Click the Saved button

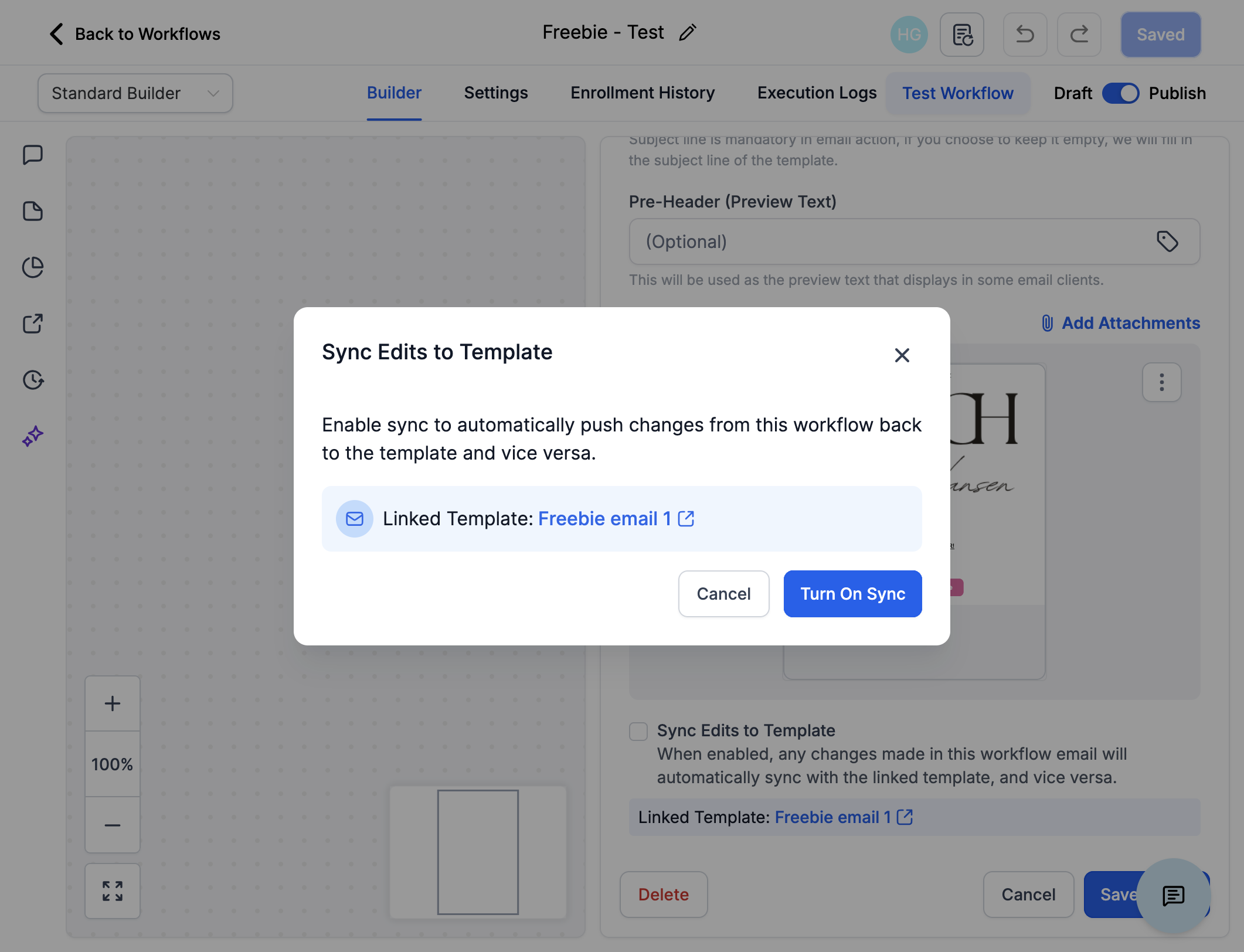tap(1161, 35)
